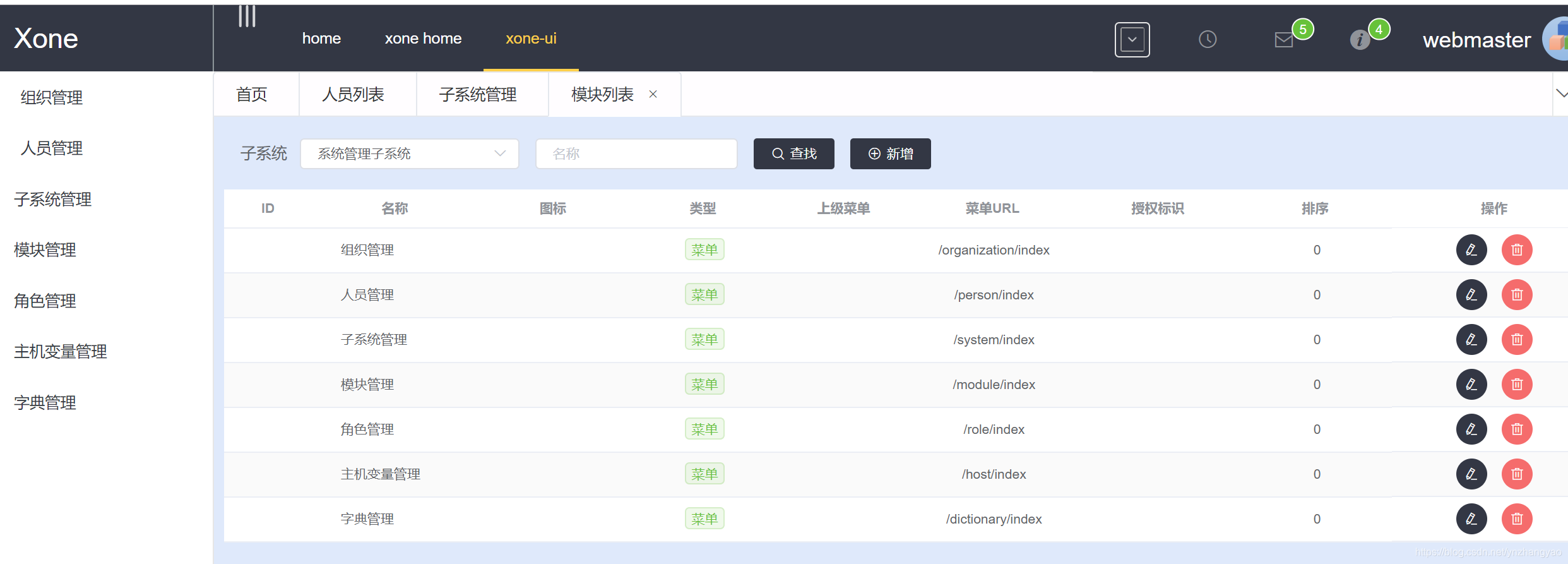Click the 授权标识 column header

tap(1158, 208)
